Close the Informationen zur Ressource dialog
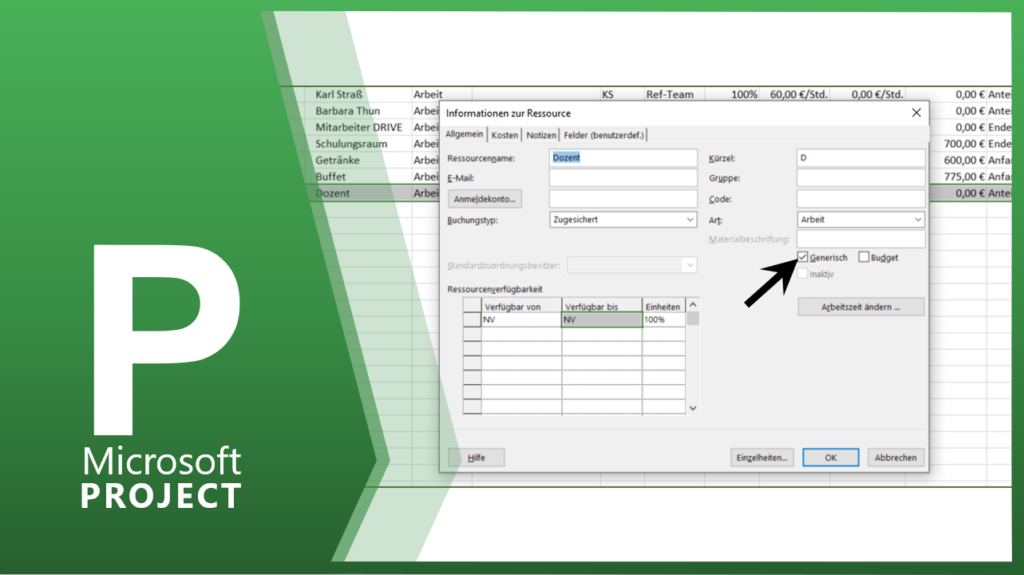The image size is (1024, 575). 916,113
